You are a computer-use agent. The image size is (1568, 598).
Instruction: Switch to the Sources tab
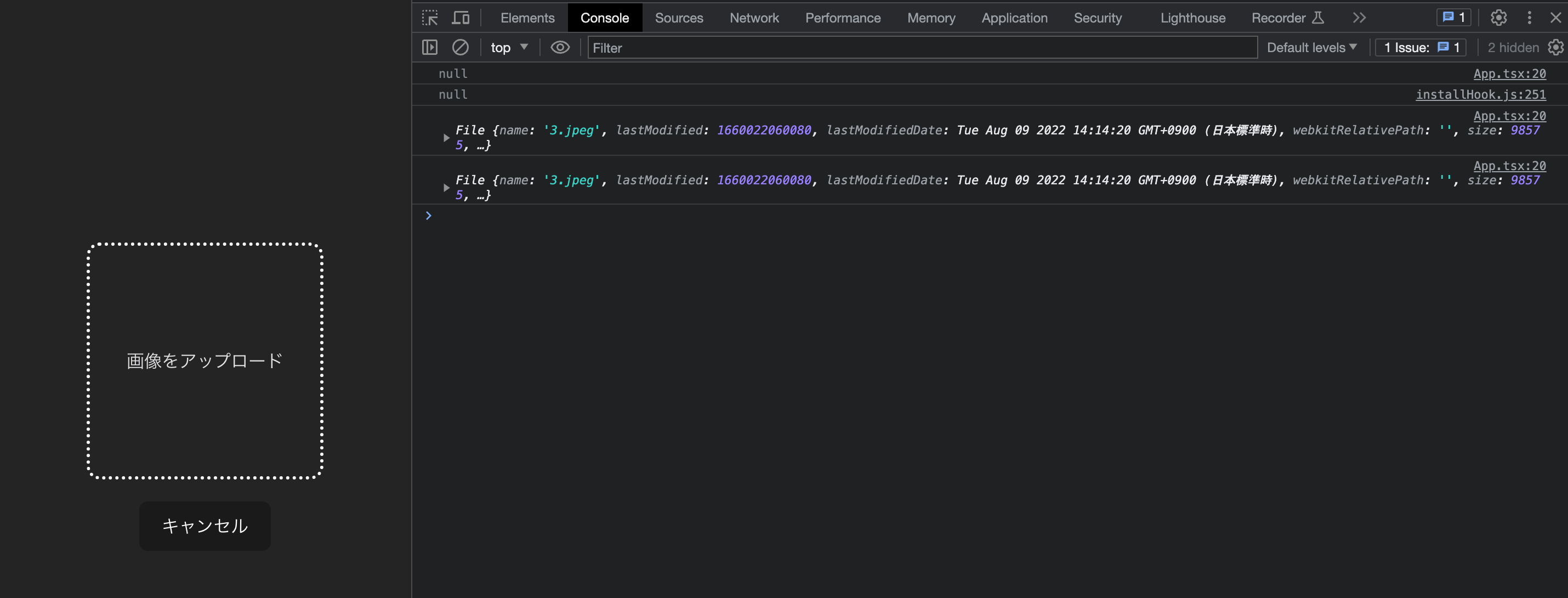[679, 17]
